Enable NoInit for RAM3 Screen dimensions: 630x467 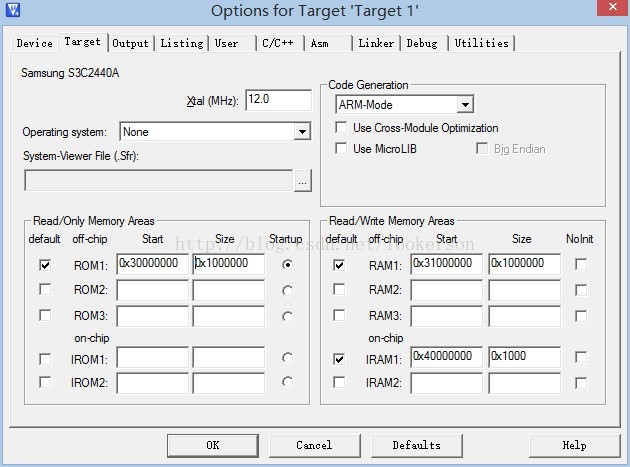pyautogui.click(x=581, y=316)
